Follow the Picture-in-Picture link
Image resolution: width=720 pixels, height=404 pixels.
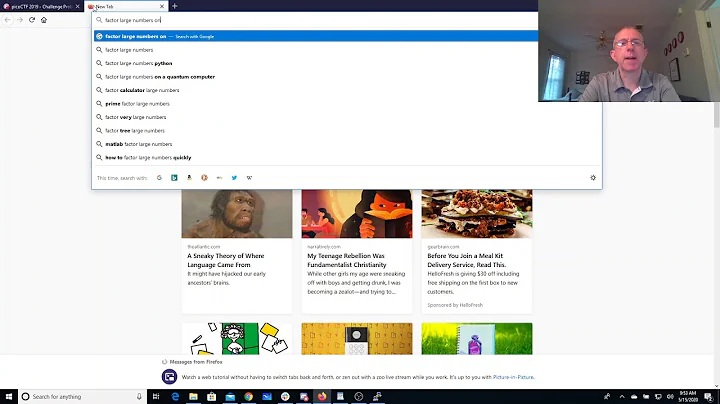pos(513,377)
